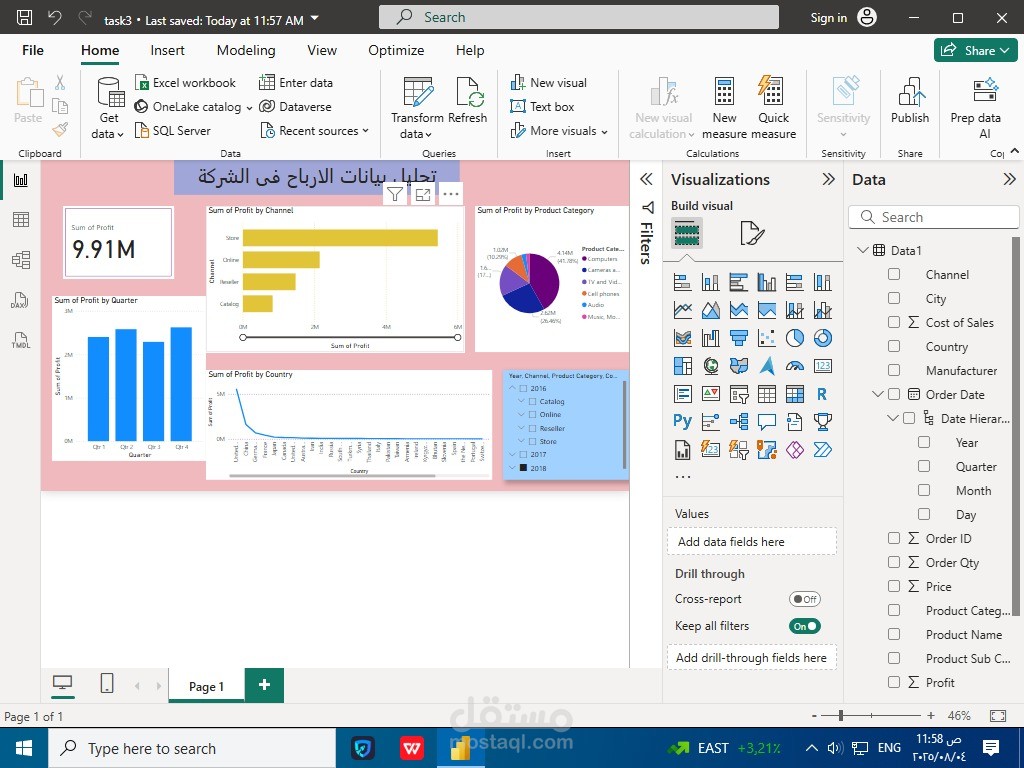Toggle the Keep all filters switch
Screen dimensions: 1024x768
pyautogui.click(x=805, y=626)
